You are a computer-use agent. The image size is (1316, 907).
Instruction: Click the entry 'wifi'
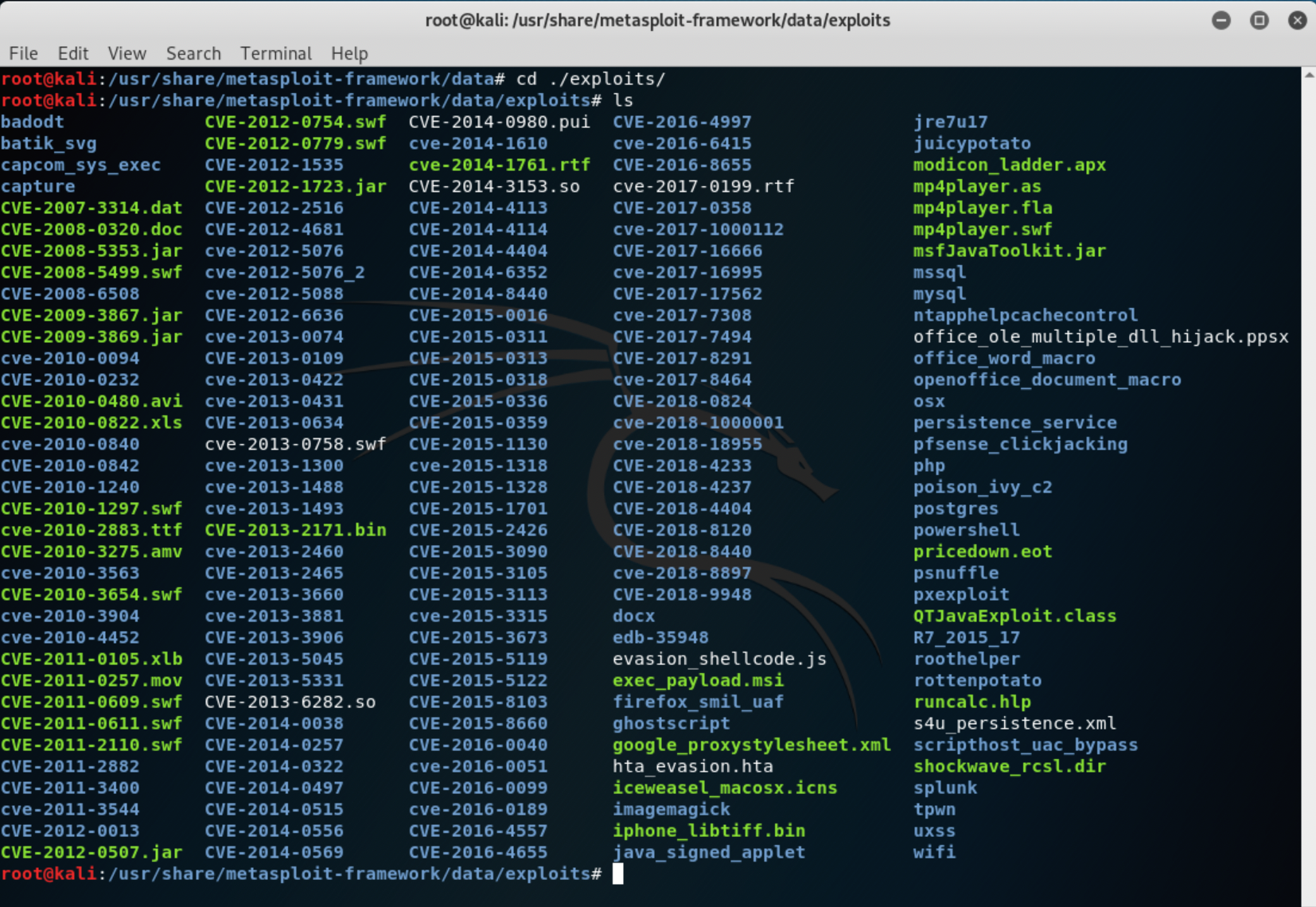pos(935,852)
